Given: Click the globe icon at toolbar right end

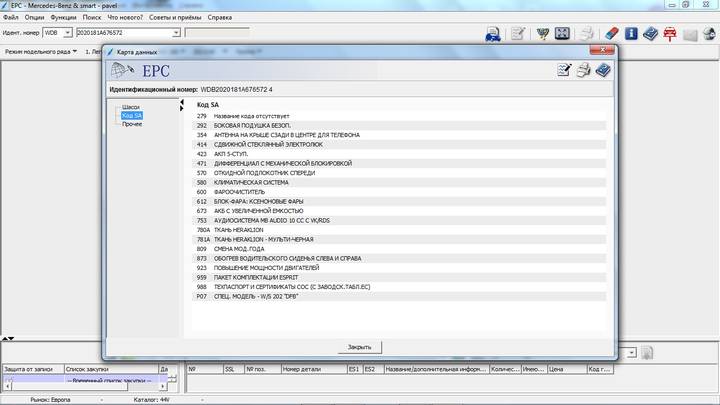Looking at the screenshot, I should coord(709,34).
